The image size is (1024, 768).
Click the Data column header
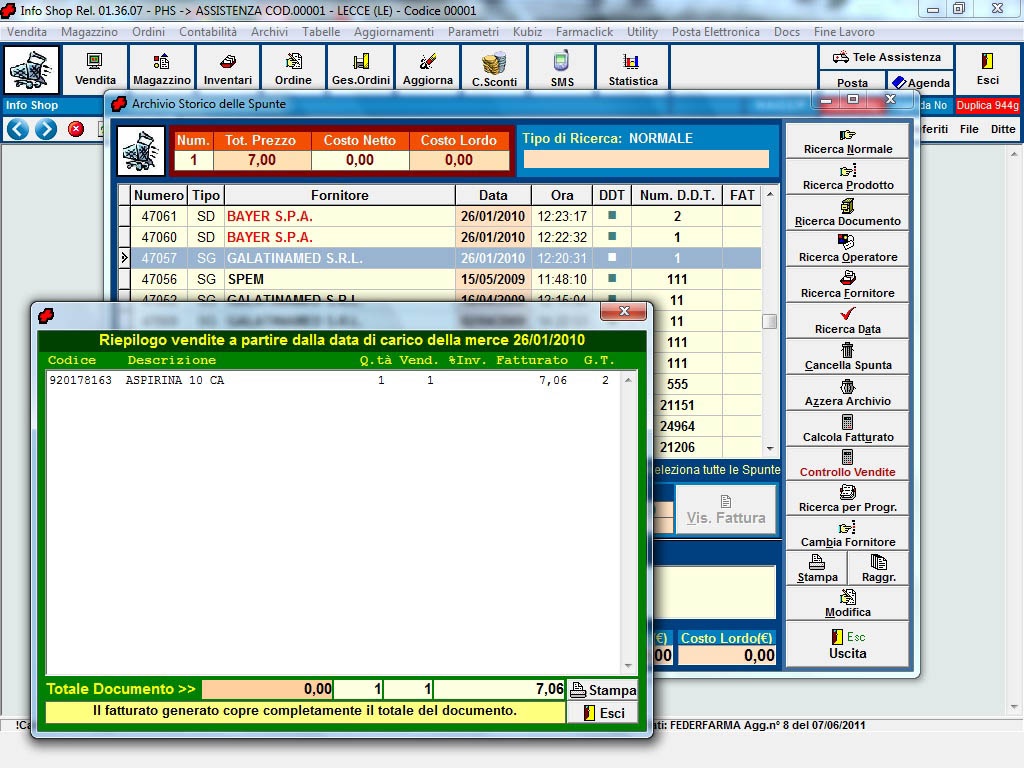coord(492,195)
